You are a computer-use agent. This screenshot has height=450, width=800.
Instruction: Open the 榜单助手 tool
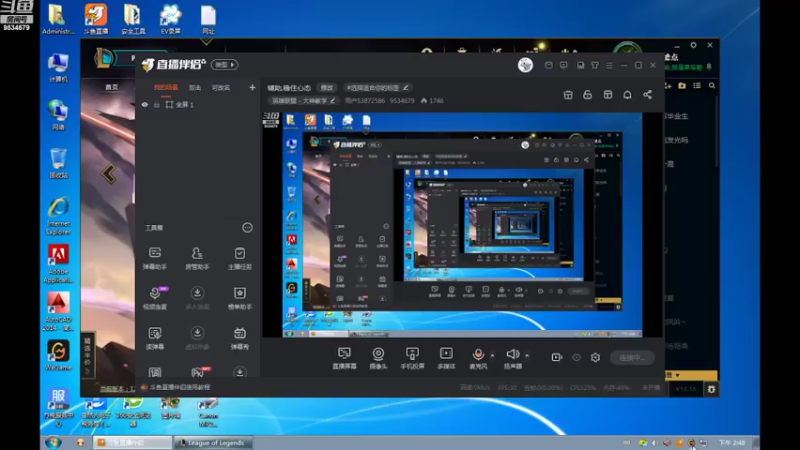(x=239, y=298)
